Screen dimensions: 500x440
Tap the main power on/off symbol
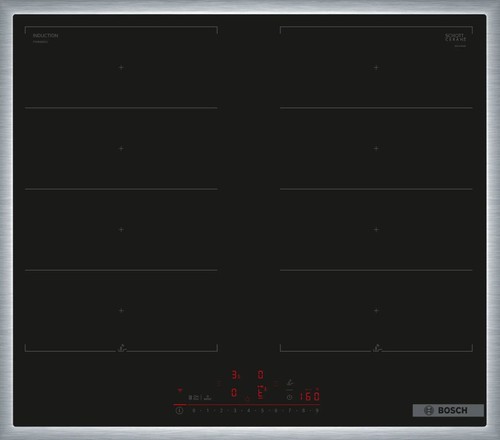pyautogui.click(x=179, y=410)
